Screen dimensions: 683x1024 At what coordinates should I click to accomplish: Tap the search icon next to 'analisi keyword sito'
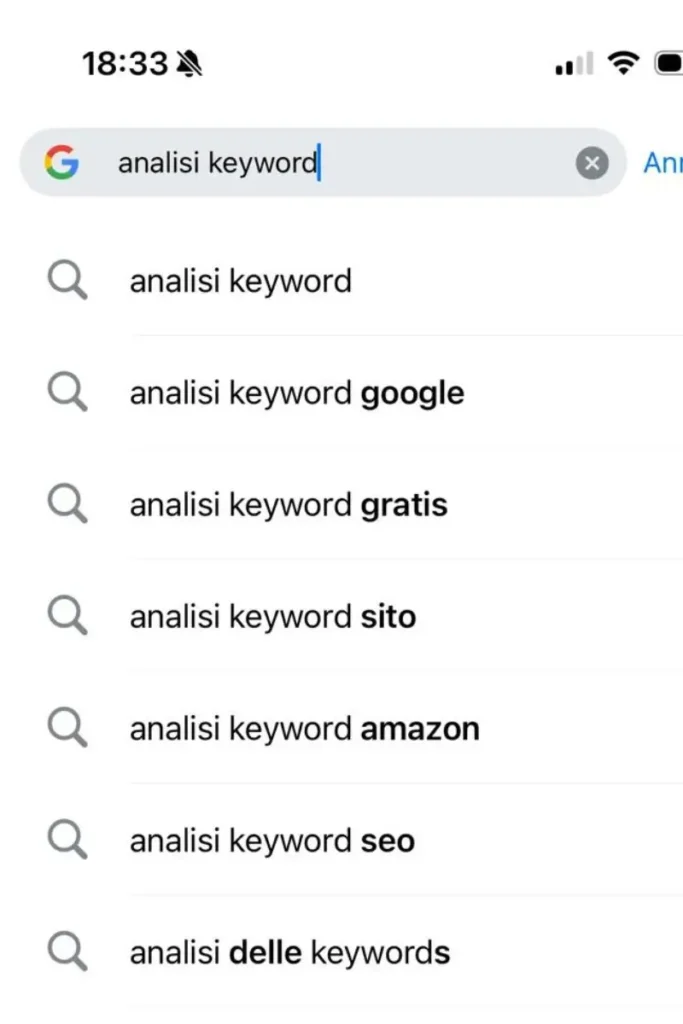pyautogui.click(x=66, y=616)
